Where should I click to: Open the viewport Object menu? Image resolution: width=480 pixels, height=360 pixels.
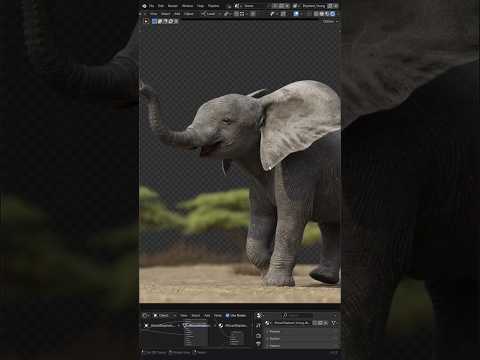coord(189,14)
